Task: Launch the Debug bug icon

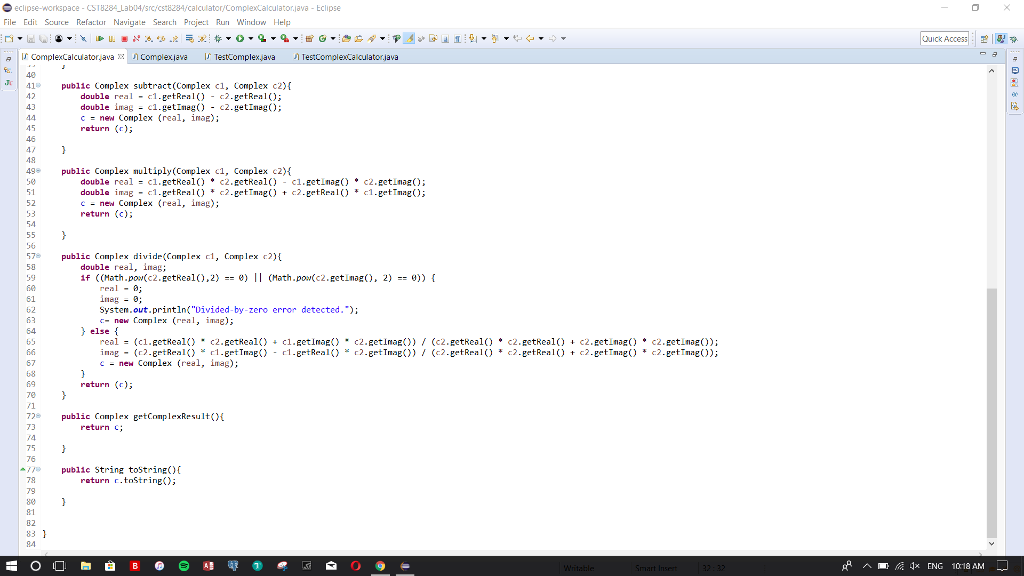Action: [217, 36]
